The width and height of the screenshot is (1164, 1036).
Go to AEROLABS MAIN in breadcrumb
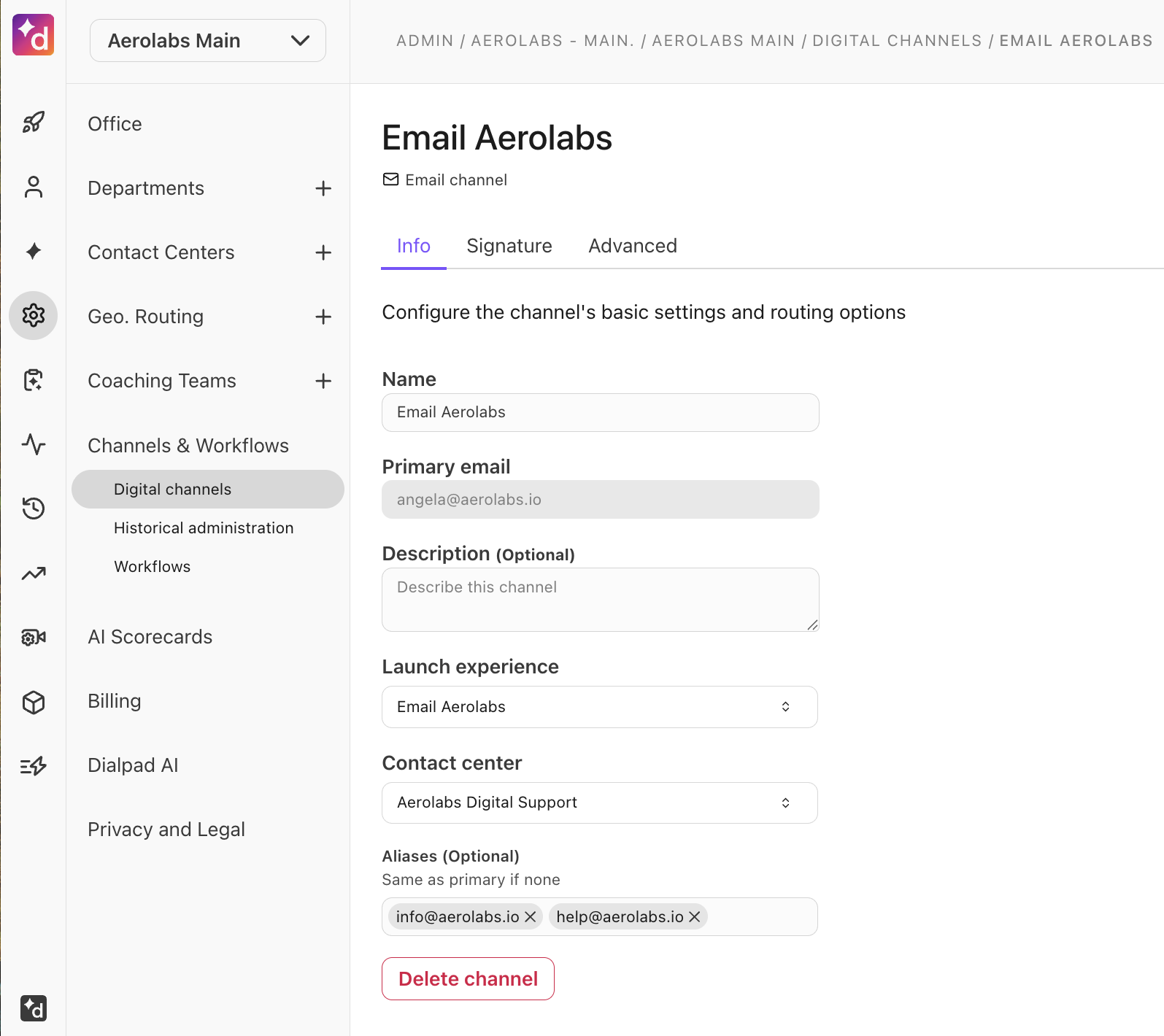723,41
